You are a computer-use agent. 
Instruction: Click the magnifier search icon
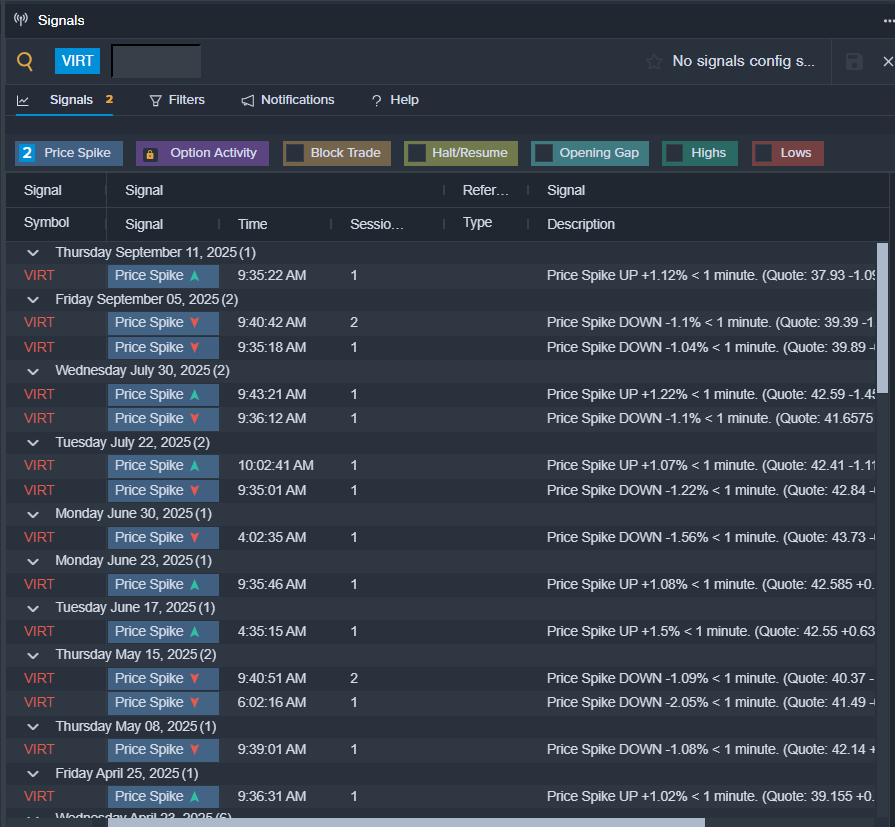coord(25,61)
